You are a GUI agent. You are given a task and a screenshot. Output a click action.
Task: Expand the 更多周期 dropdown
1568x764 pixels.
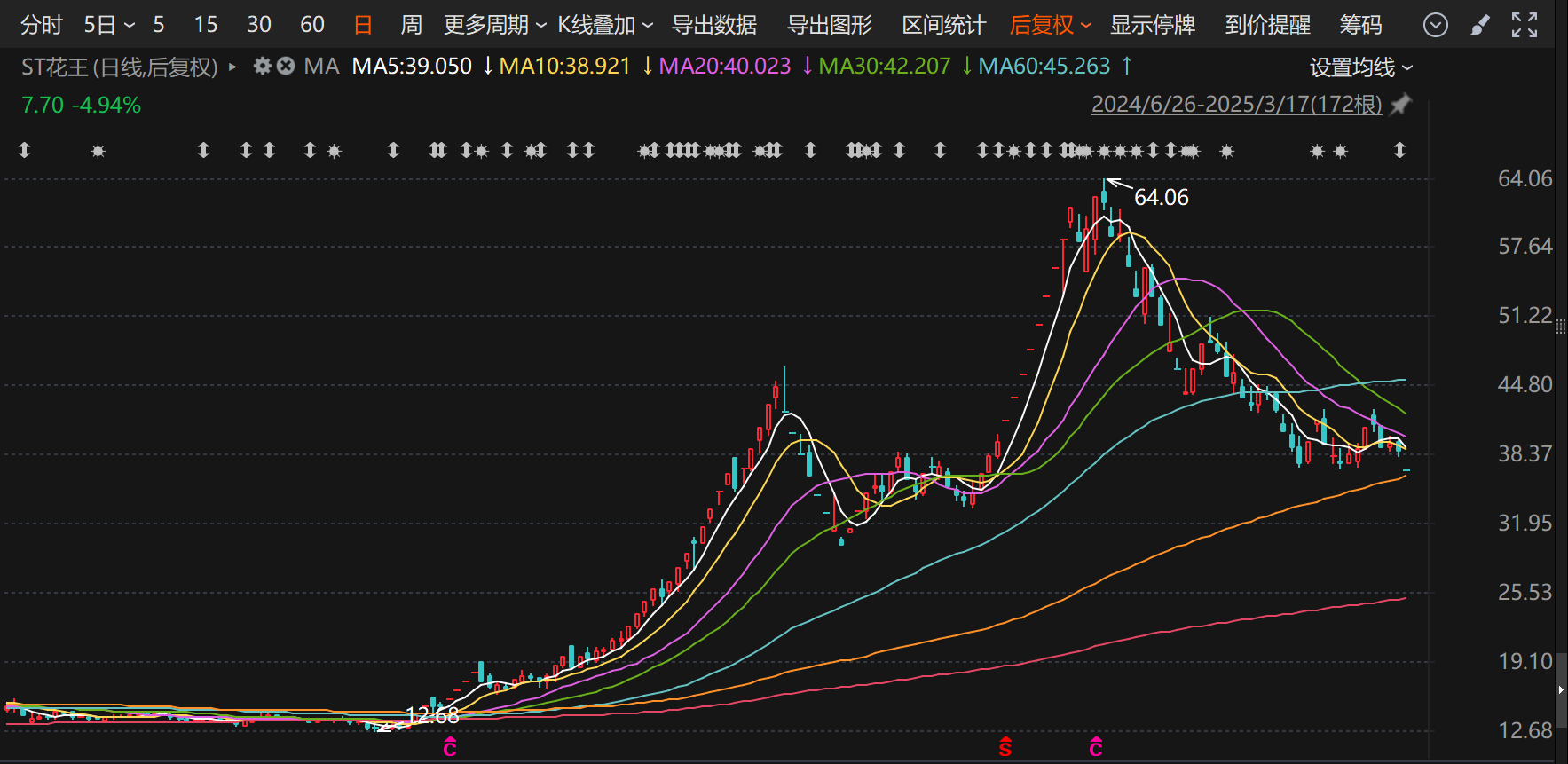(494, 26)
